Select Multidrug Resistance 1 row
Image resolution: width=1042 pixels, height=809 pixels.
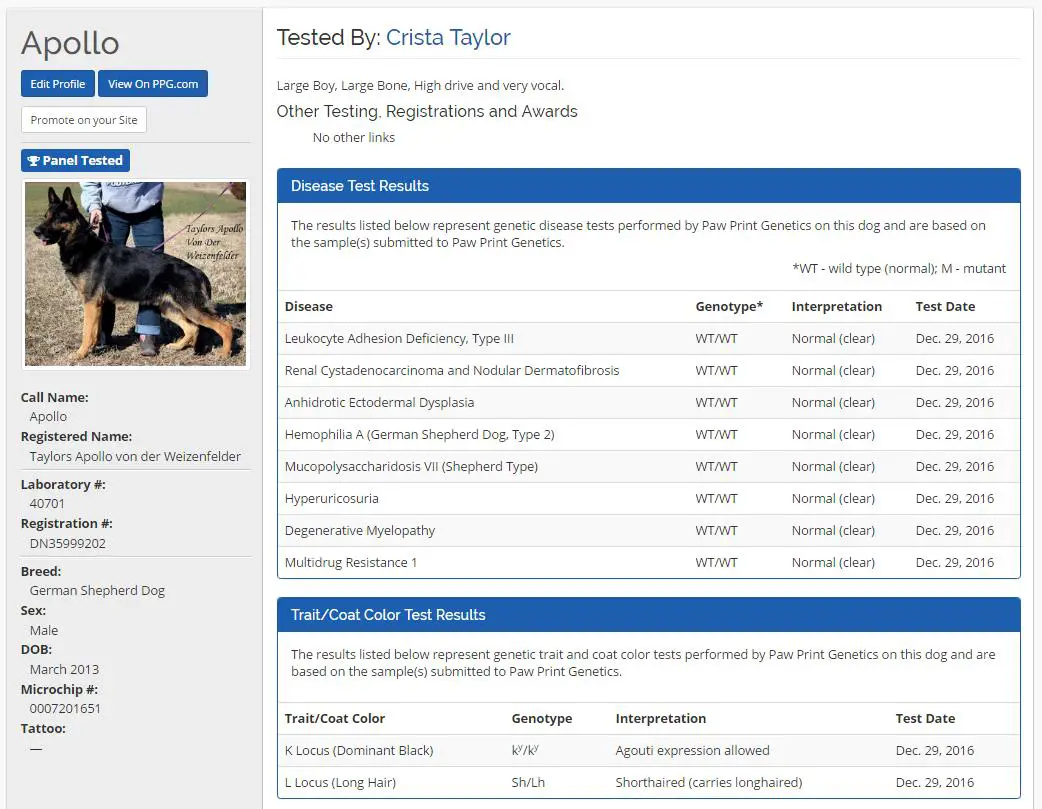(x=649, y=562)
